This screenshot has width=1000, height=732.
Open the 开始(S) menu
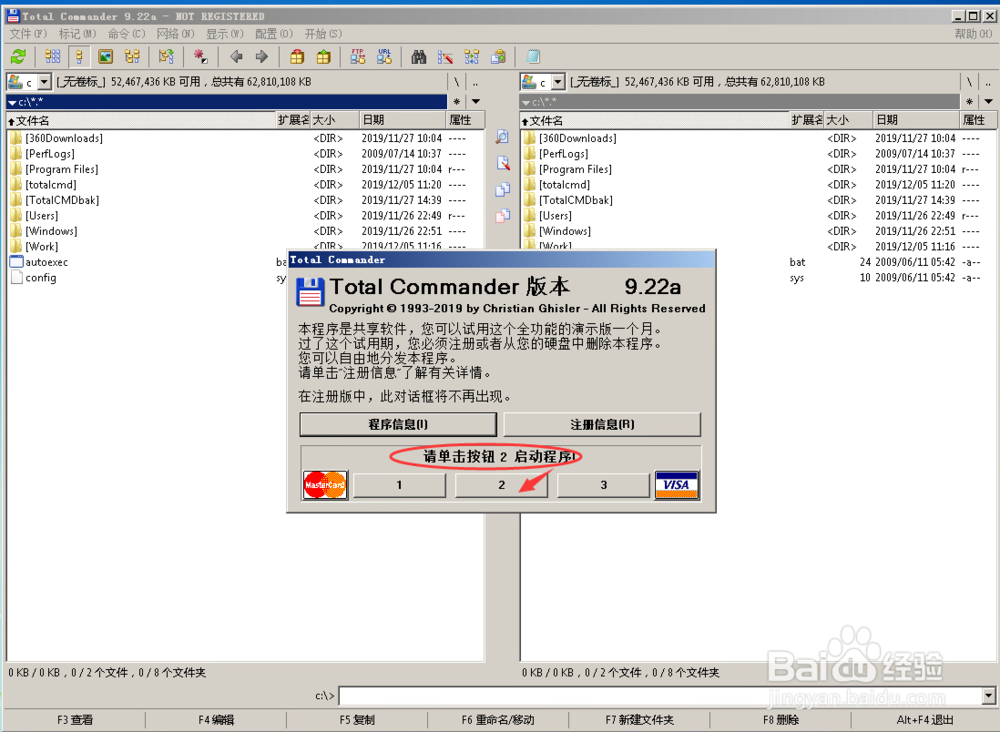323,34
